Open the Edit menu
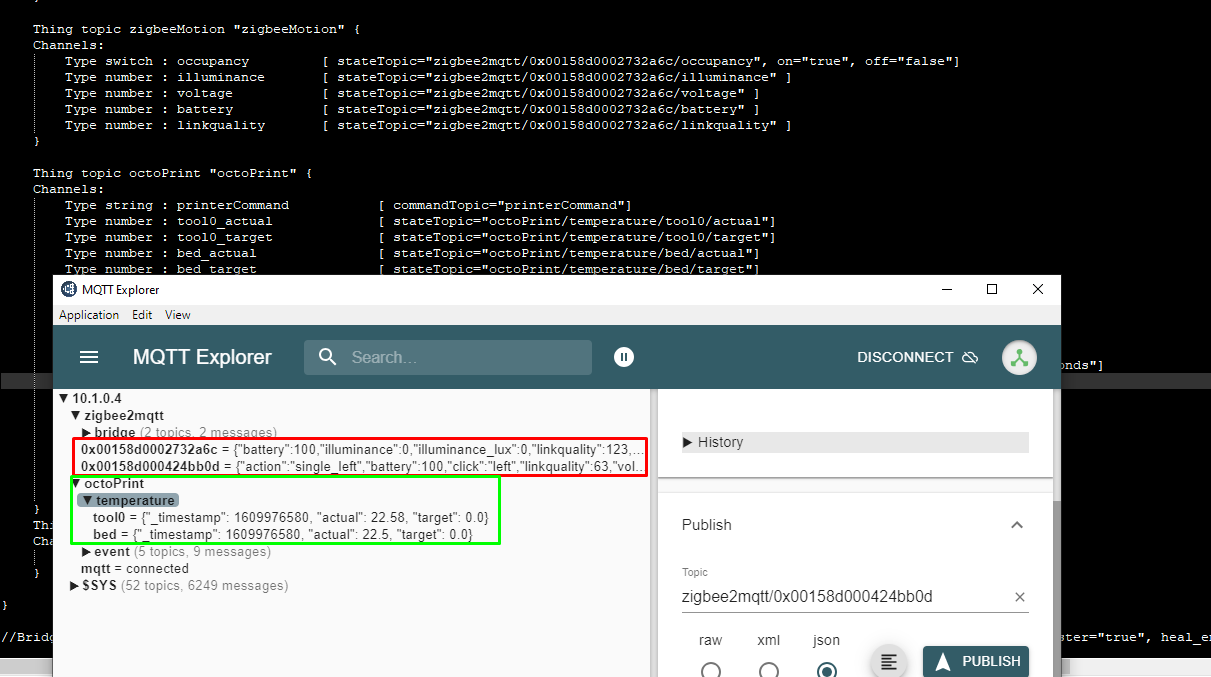This screenshot has width=1211, height=677. pos(142,314)
